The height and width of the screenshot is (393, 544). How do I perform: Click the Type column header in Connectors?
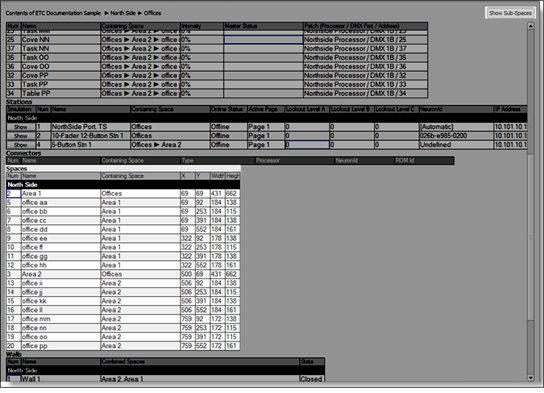(x=218, y=161)
